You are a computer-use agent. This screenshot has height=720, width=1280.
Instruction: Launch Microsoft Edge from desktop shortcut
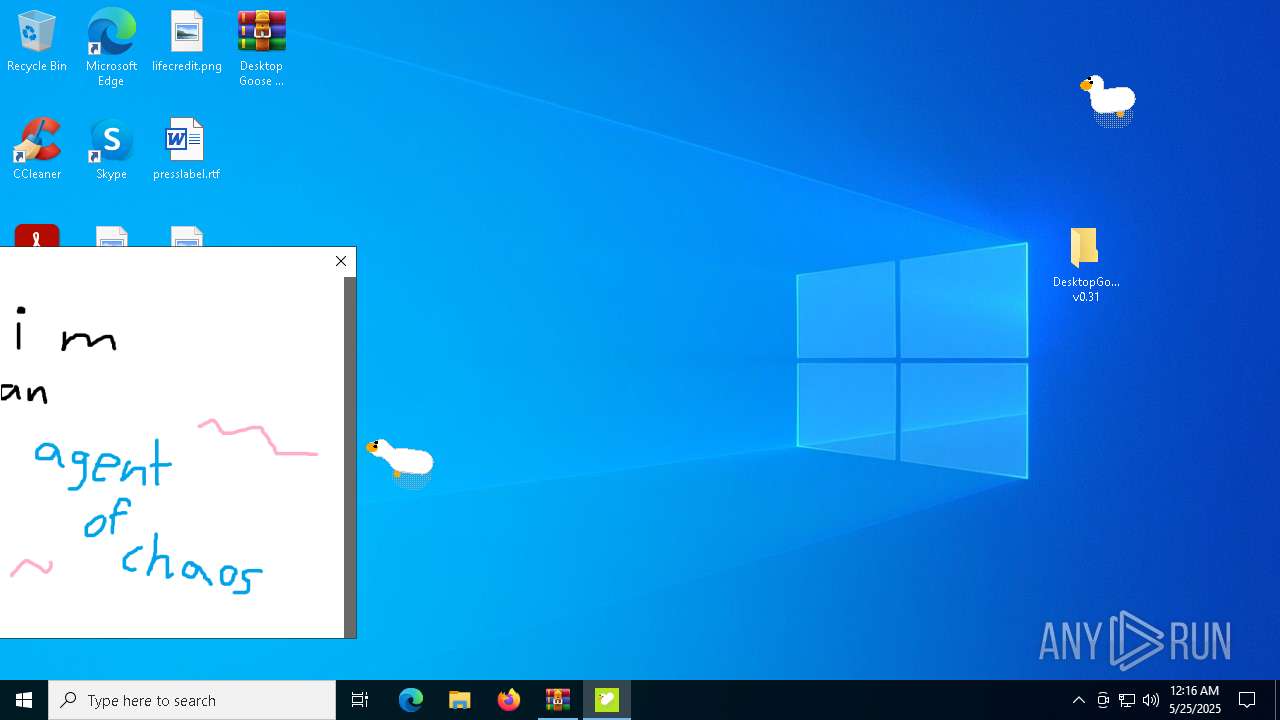point(111,47)
